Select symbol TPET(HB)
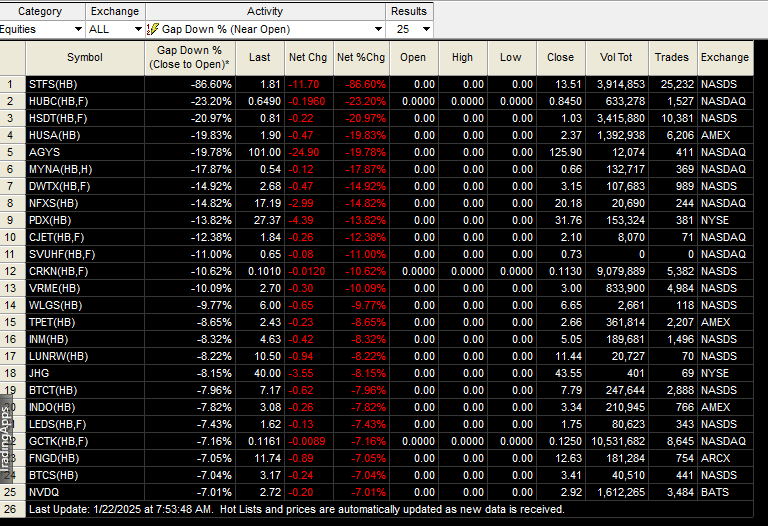Image resolution: width=768 pixels, height=526 pixels. 52,322
